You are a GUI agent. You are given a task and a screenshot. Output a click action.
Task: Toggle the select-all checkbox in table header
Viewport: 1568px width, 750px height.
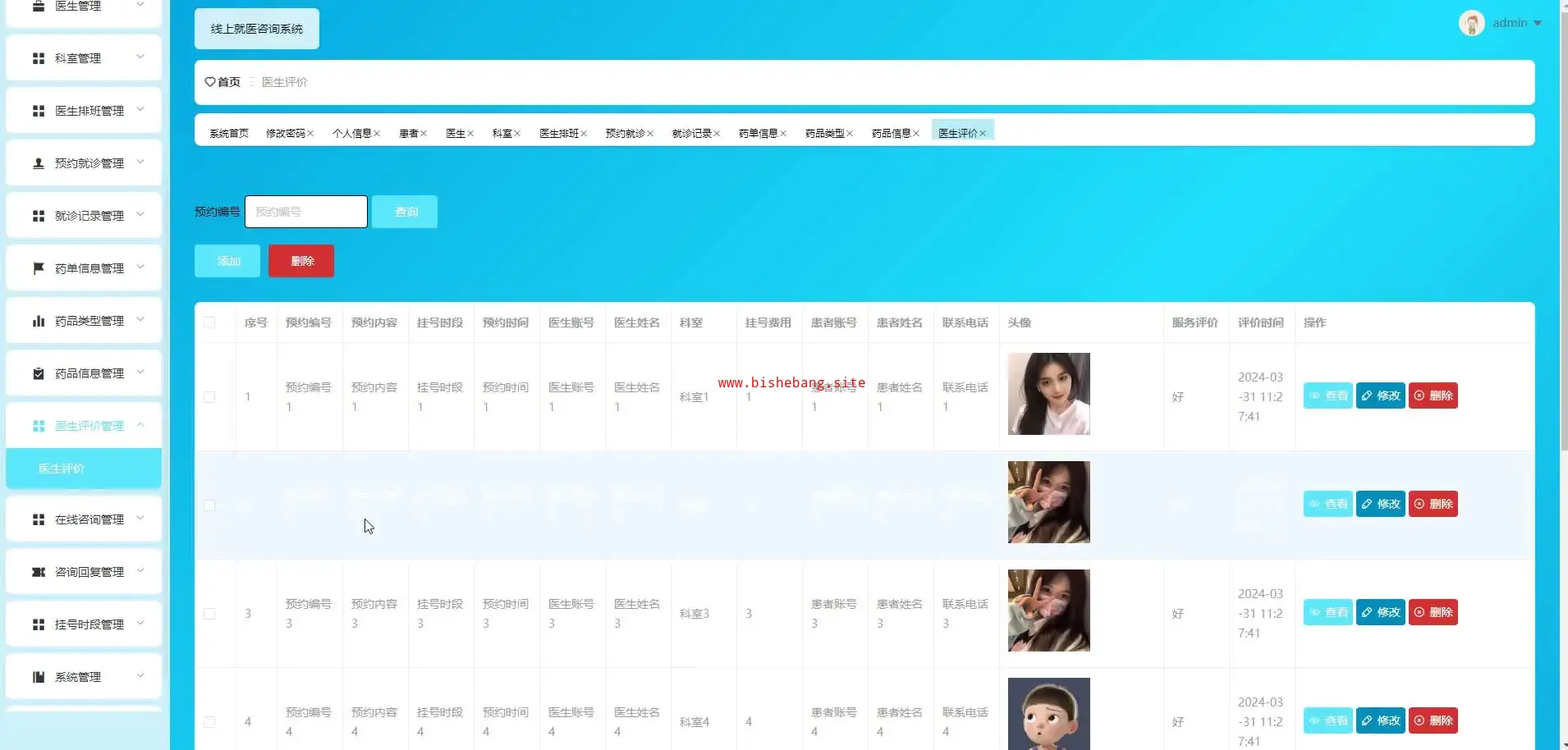point(209,322)
